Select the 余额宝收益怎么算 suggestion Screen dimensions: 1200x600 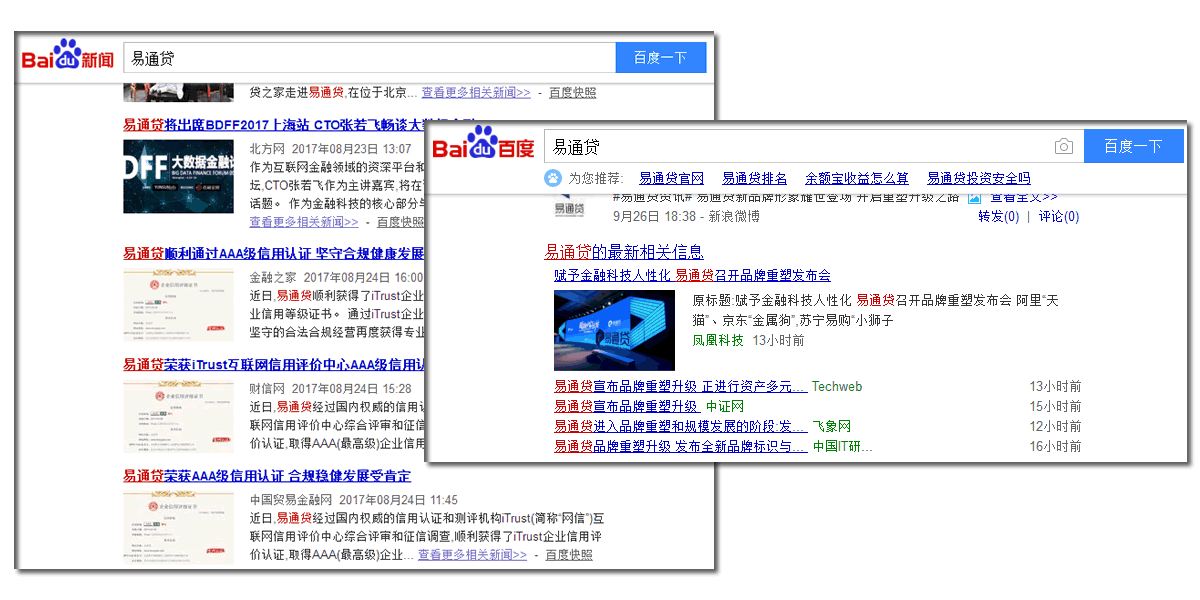pos(857,178)
